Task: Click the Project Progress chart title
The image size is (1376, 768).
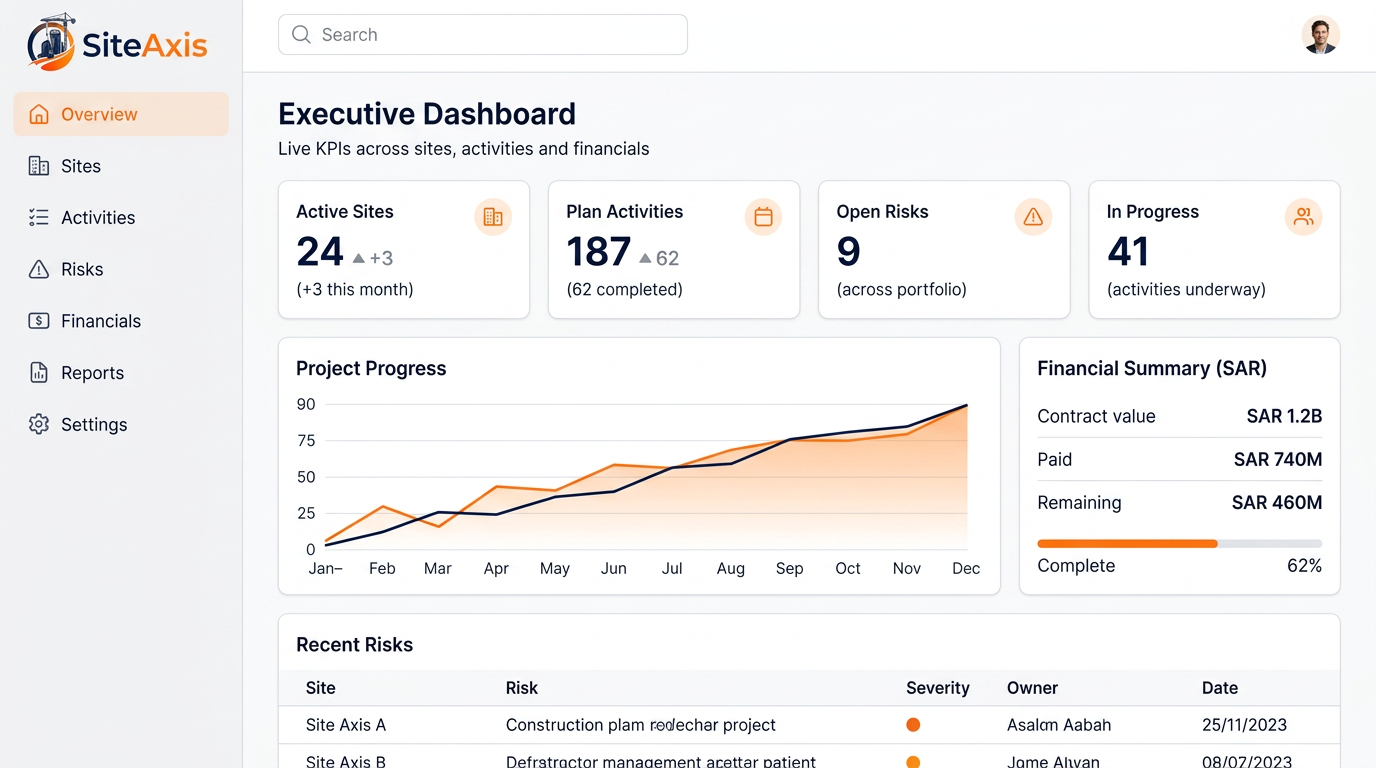Action: pyautogui.click(x=371, y=368)
